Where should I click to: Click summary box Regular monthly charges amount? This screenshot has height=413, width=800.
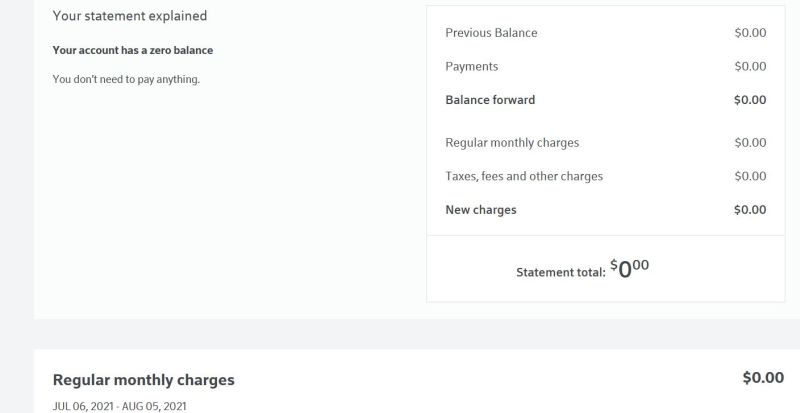coord(750,142)
